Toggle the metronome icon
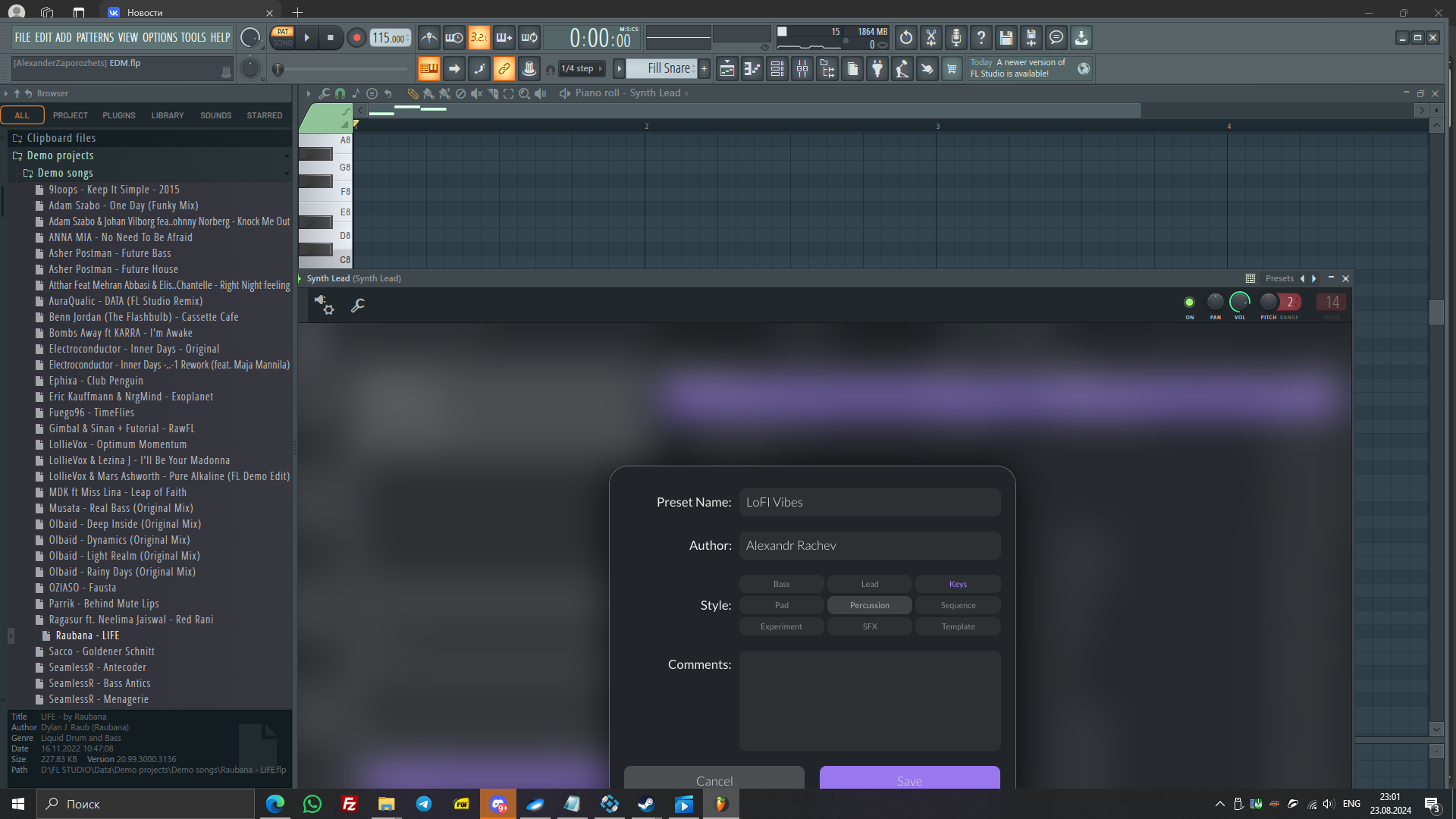The width and height of the screenshot is (1456, 819). pos(429,37)
